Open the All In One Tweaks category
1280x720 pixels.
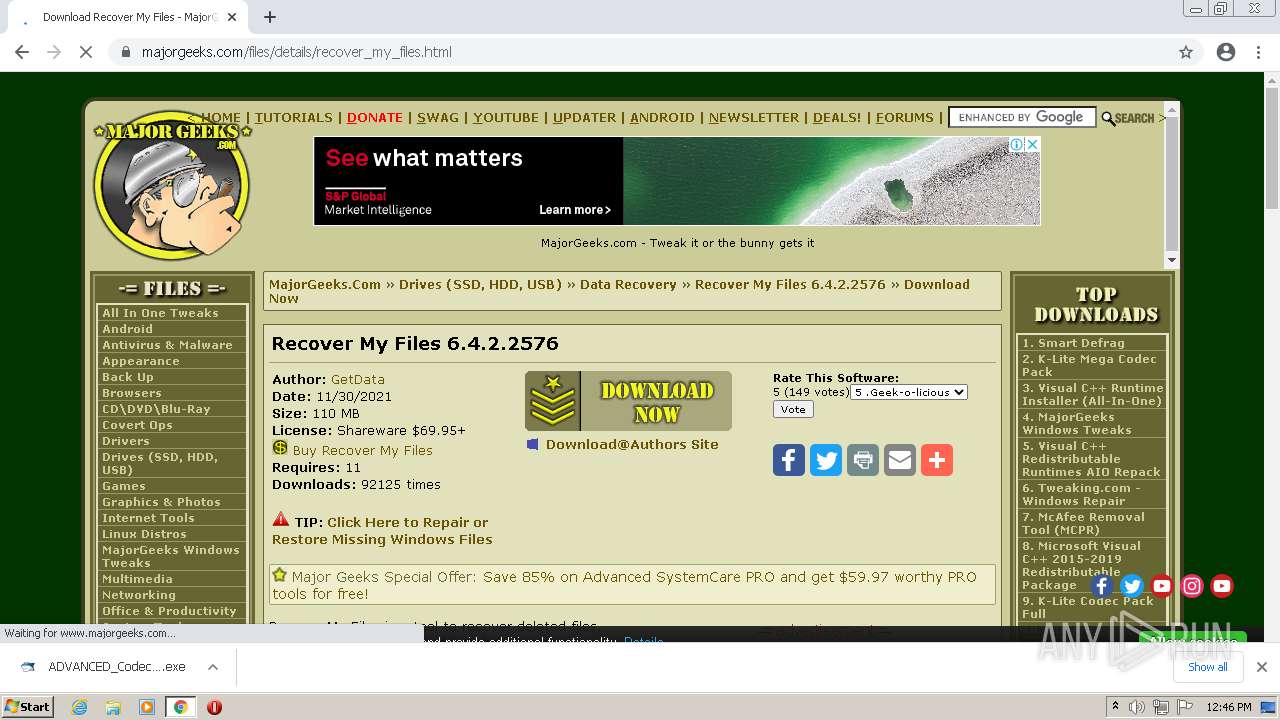160,313
